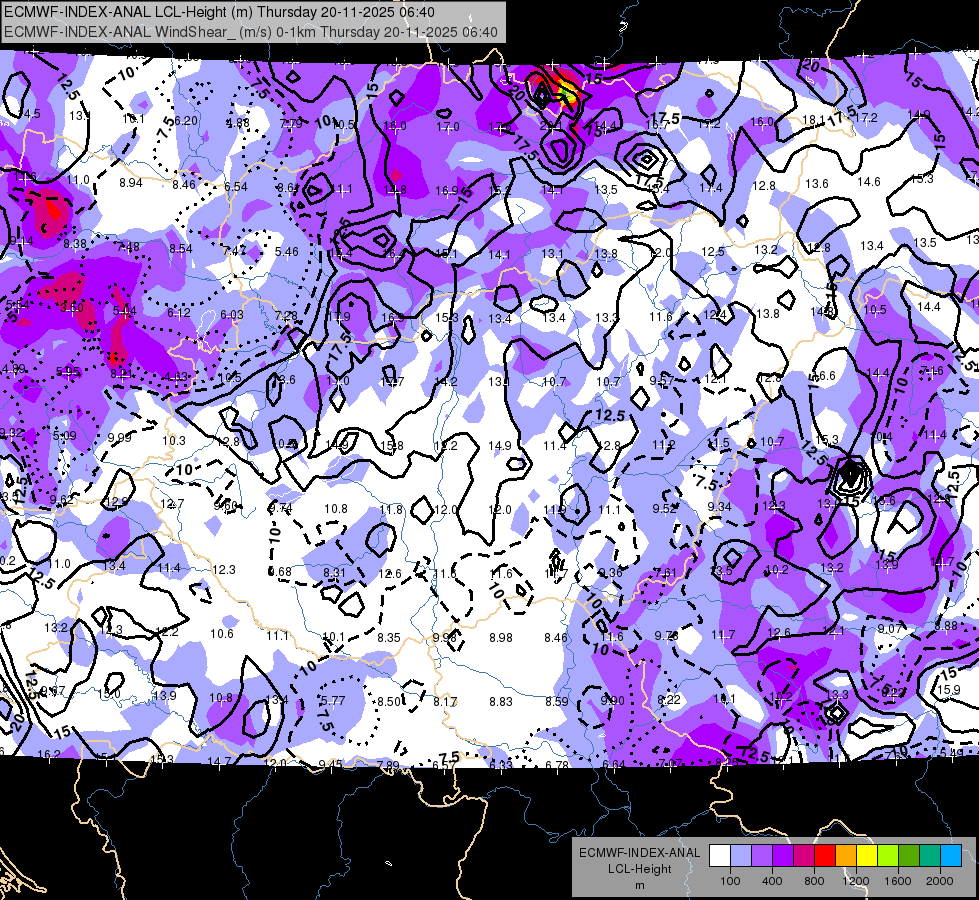
Task: Click the map value '18.1'
Action: coord(813,120)
